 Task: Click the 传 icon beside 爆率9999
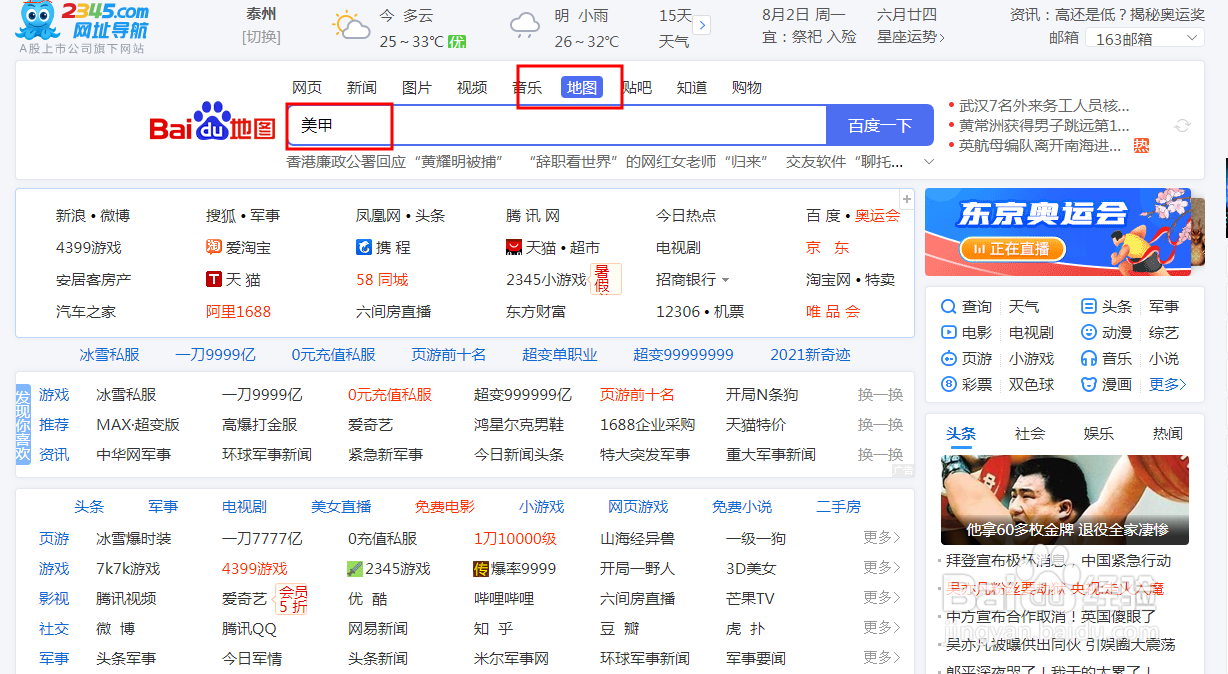tap(481, 569)
